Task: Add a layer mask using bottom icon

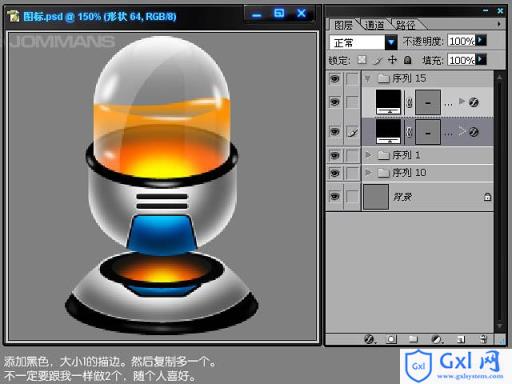Action: pyautogui.click(x=391, y=339)
